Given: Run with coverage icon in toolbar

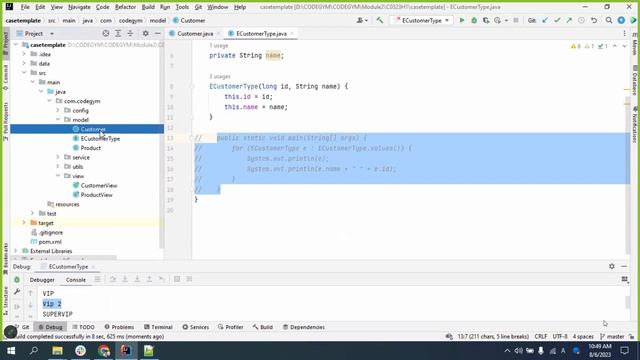Looking at the screenshot, I should pos(486,20).
